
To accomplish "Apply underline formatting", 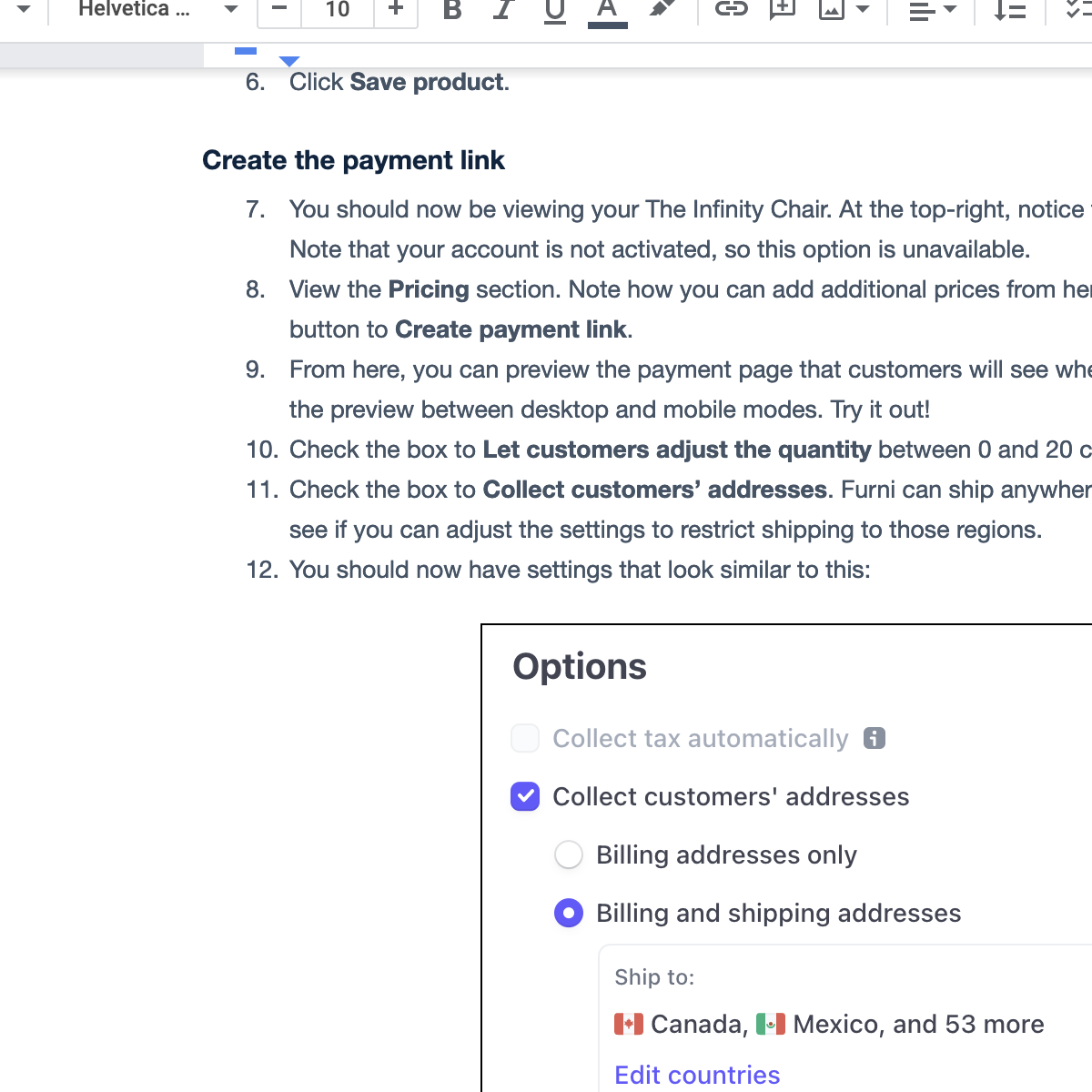I will click(554, 9).
